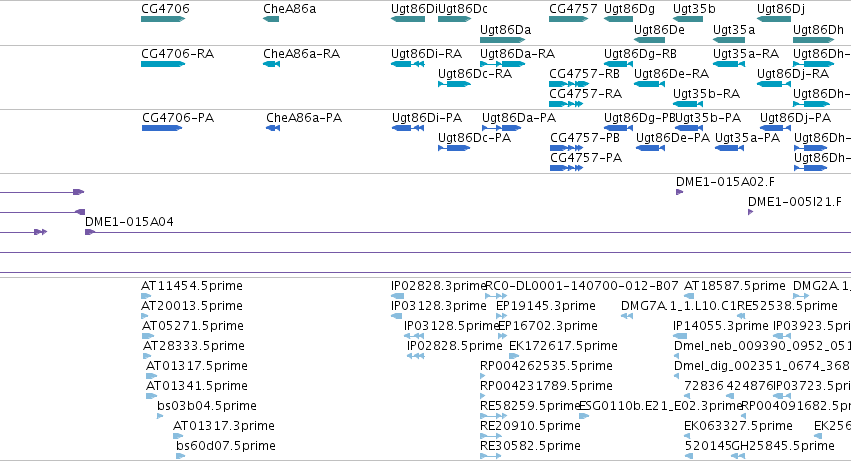
Task: Click the AT01341.5prime EST label
Action: click(197, 387)
